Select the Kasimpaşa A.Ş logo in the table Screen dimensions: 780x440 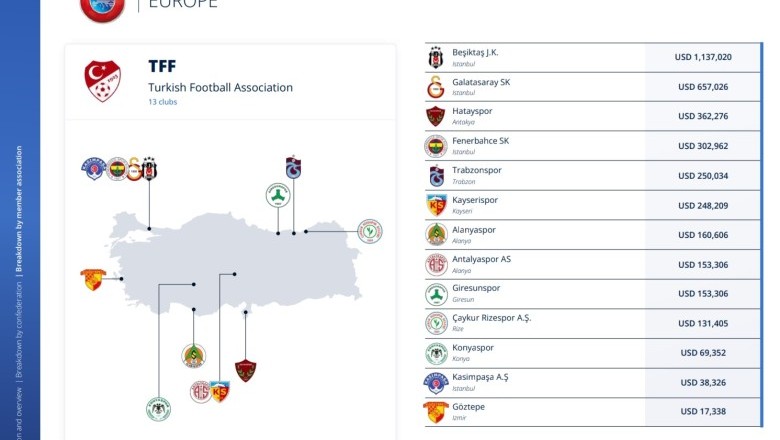tap(436, 383)
